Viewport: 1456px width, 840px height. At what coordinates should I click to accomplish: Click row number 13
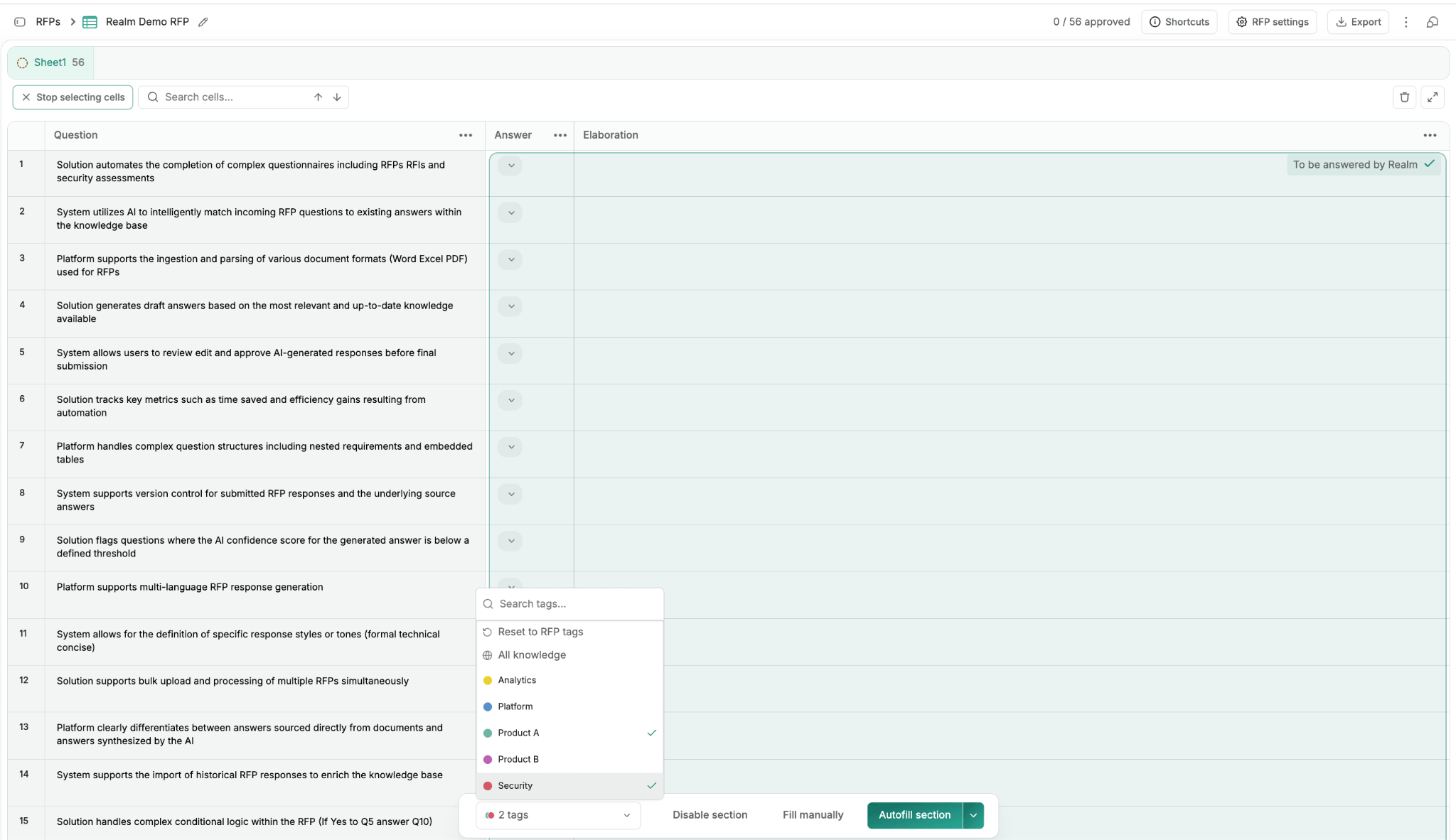point(24,727)
